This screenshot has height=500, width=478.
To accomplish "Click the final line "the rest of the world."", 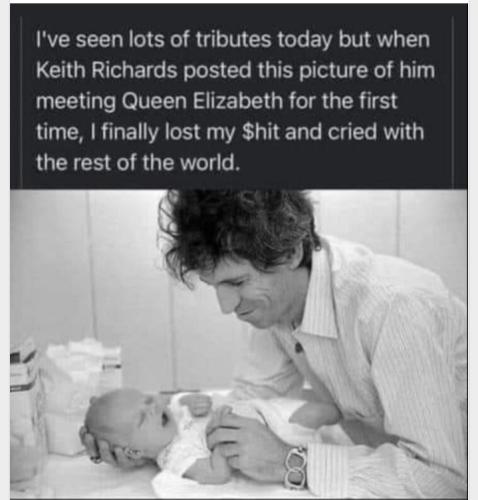I will click(x=138, y=163).
